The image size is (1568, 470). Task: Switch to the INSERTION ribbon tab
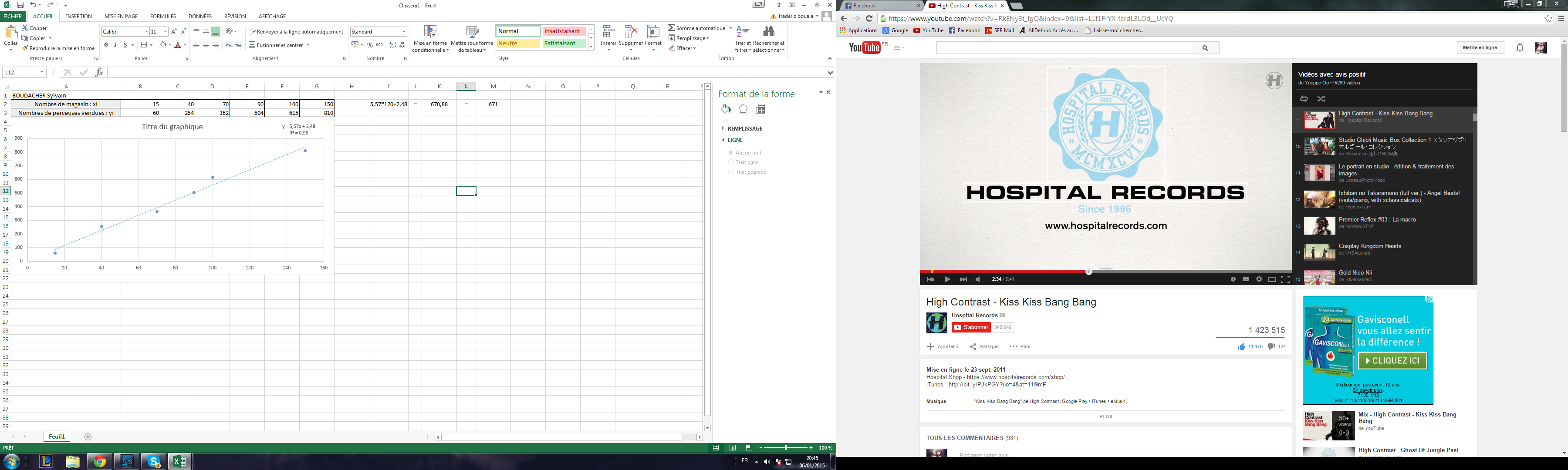tap(79, 17)
